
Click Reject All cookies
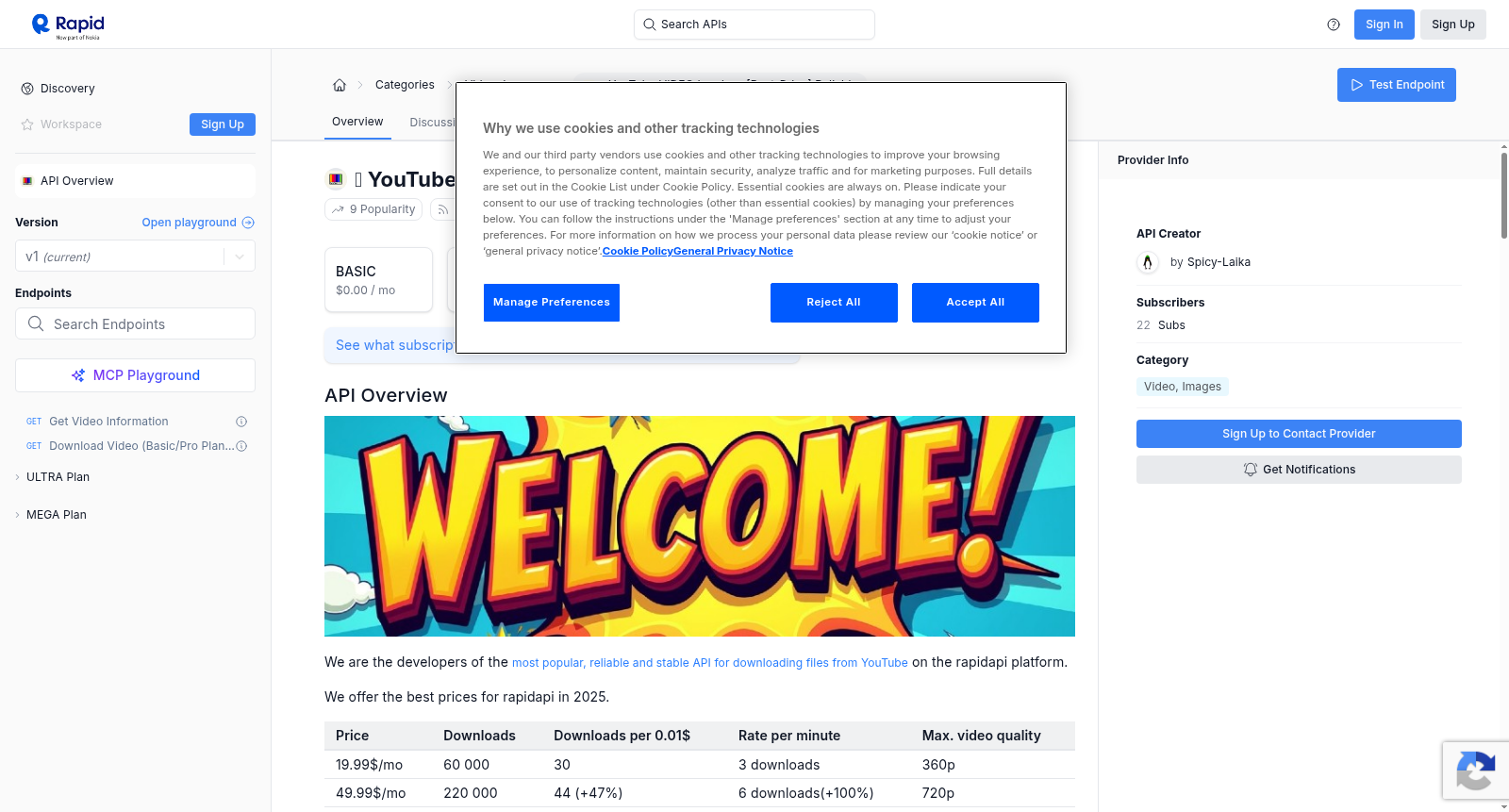click(x=834, y=303)
